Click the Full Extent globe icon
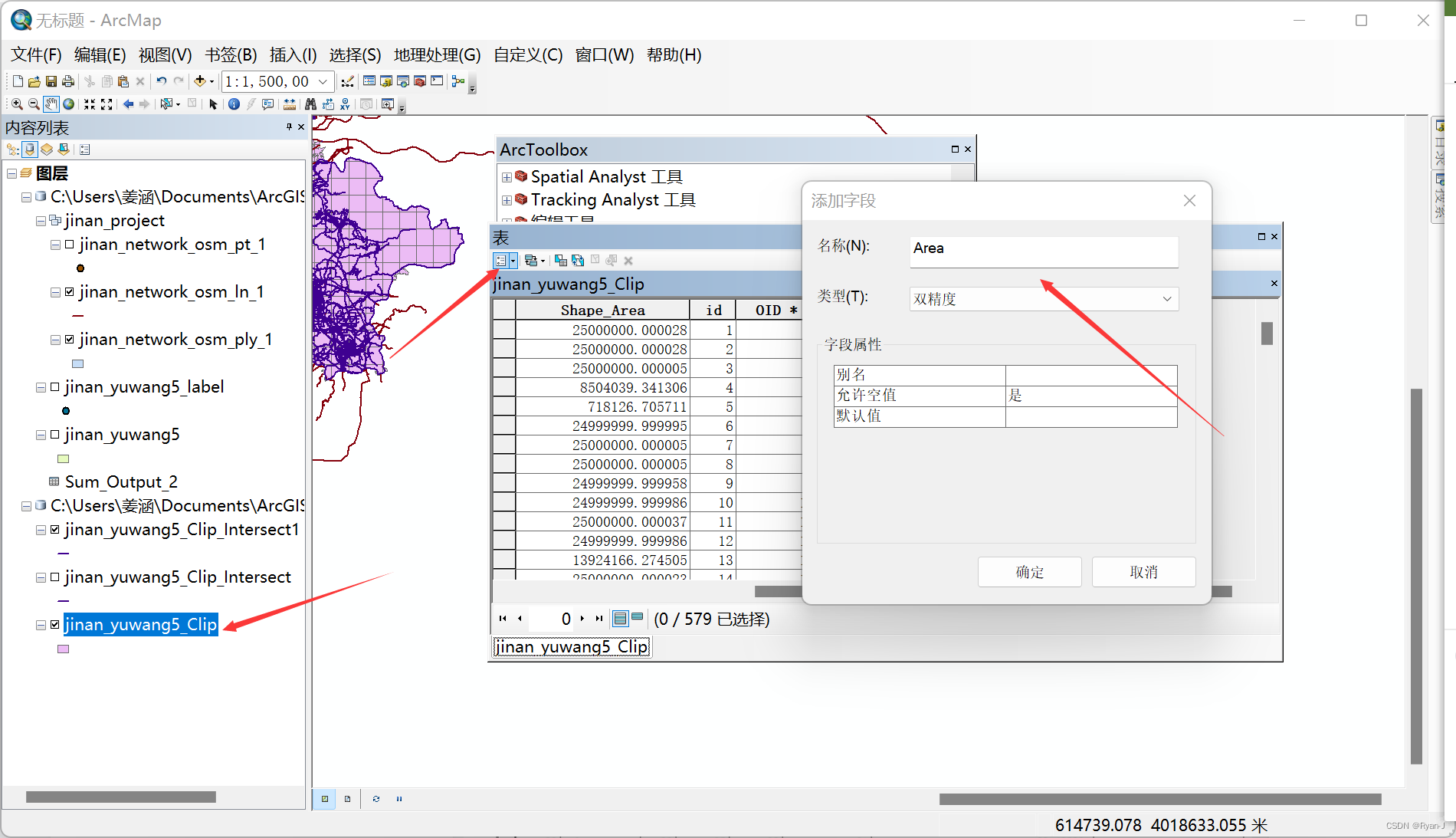This screenshot has width=1456, height=838. [69, 104]
